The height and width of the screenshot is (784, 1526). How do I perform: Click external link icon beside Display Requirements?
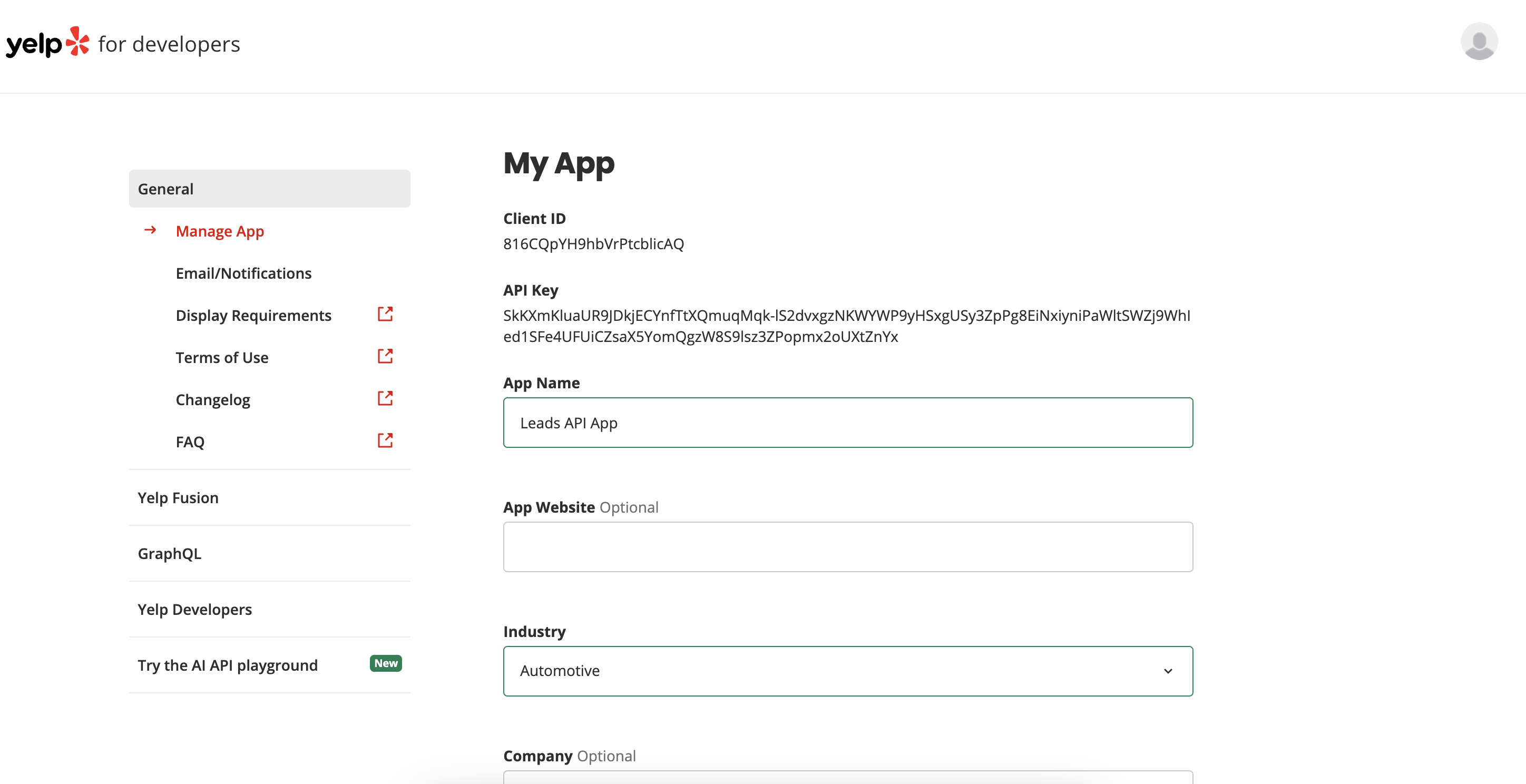(x=385, y=314)
